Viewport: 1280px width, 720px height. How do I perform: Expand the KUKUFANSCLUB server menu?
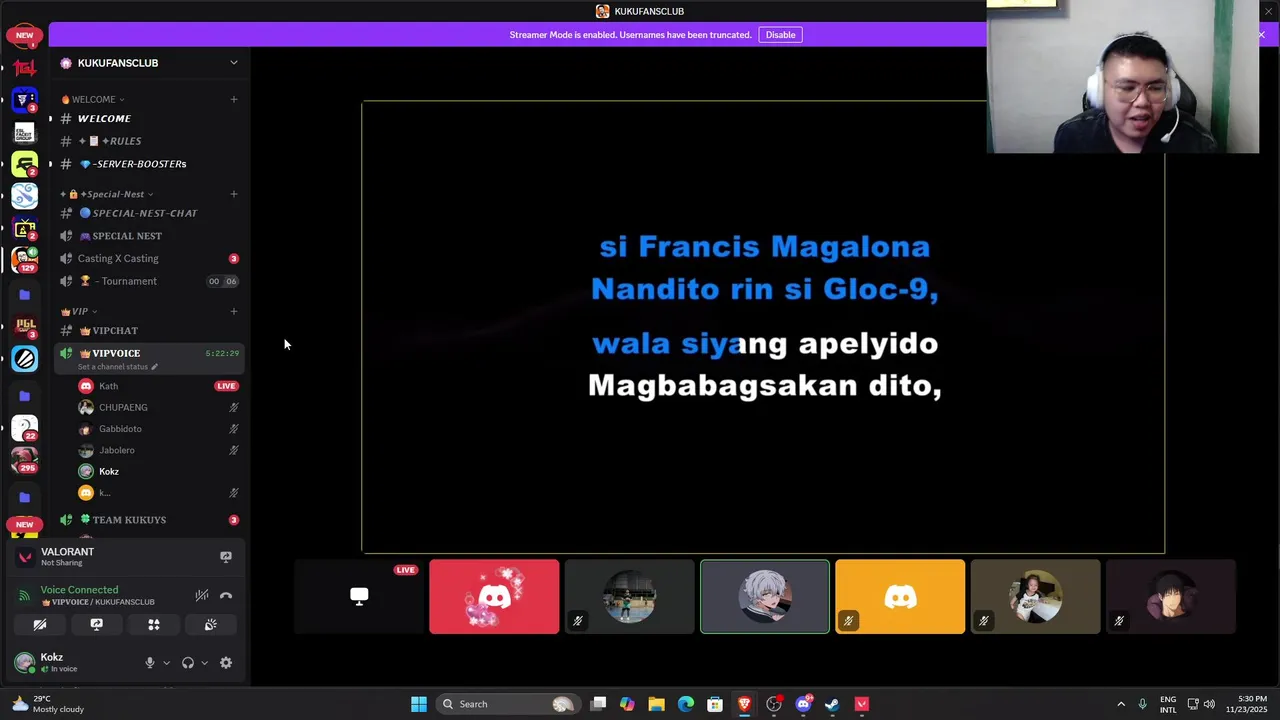tap(234, 63)
